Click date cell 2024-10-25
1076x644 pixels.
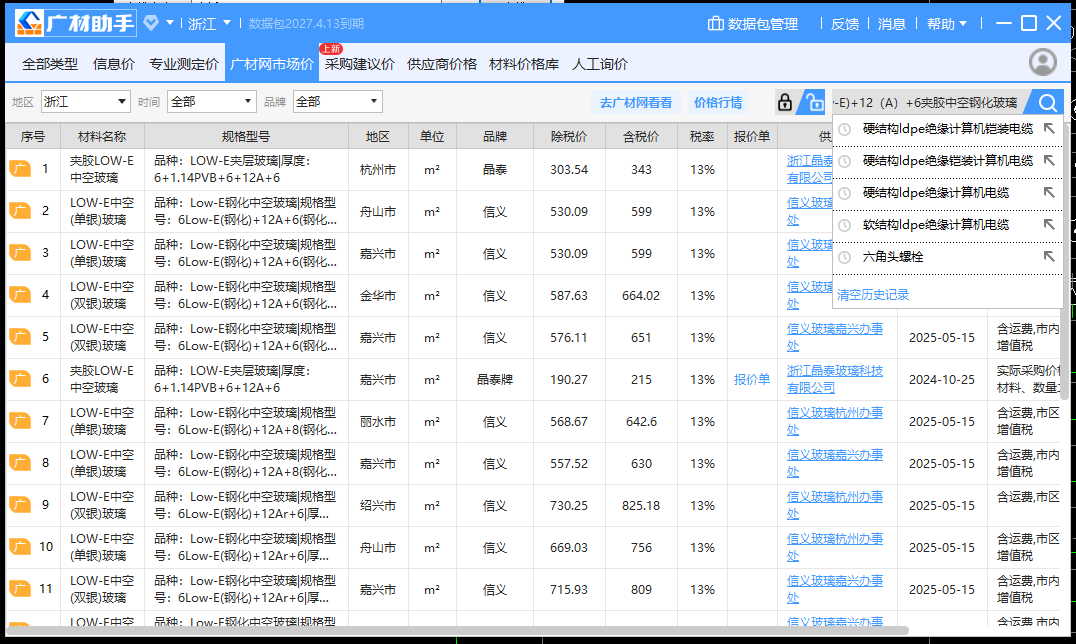(942, 379)
